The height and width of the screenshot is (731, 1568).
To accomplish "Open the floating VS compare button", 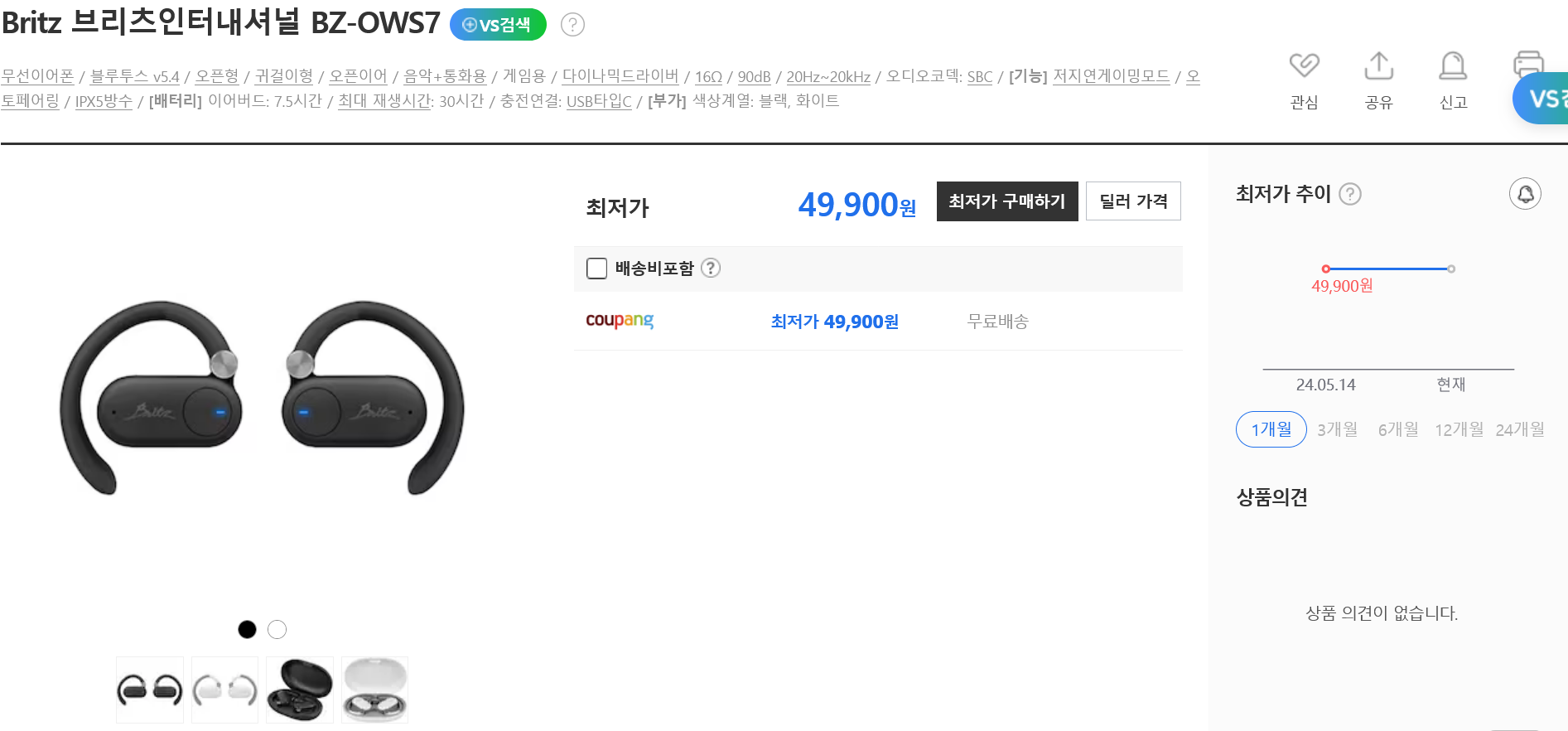I will coord(1541,99).
